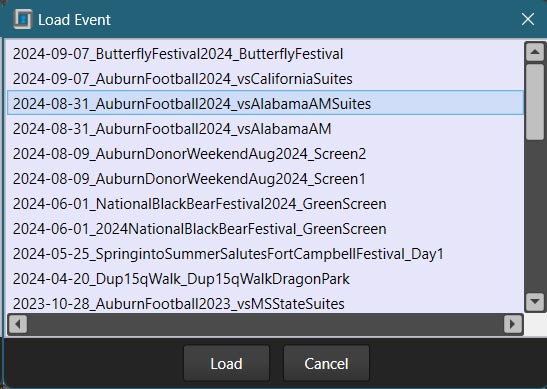Viewport: 547px width, 389px height.
Task: Click the Load button
Action: [x=226, y=364]
